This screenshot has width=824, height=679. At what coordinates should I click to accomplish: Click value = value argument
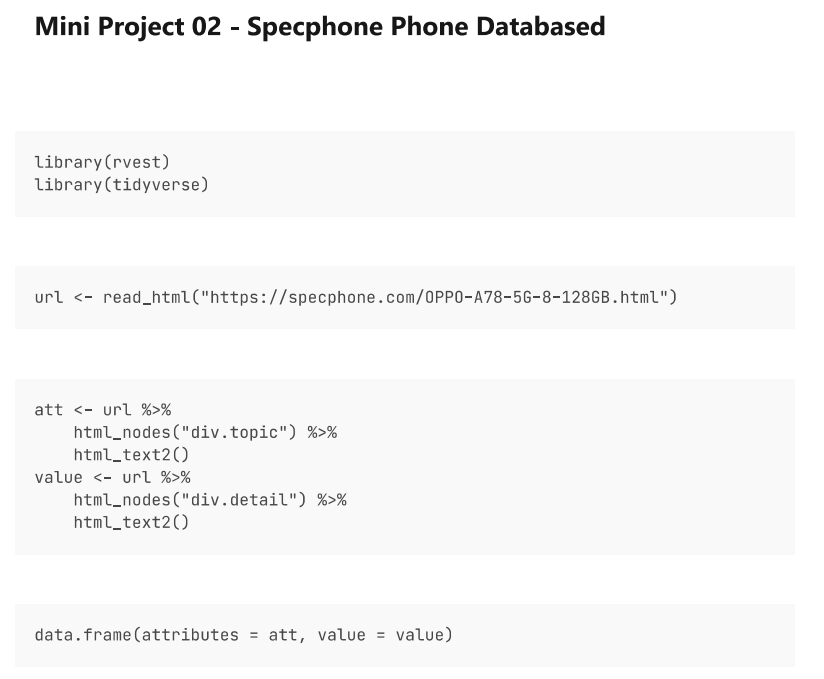(380, 635)
